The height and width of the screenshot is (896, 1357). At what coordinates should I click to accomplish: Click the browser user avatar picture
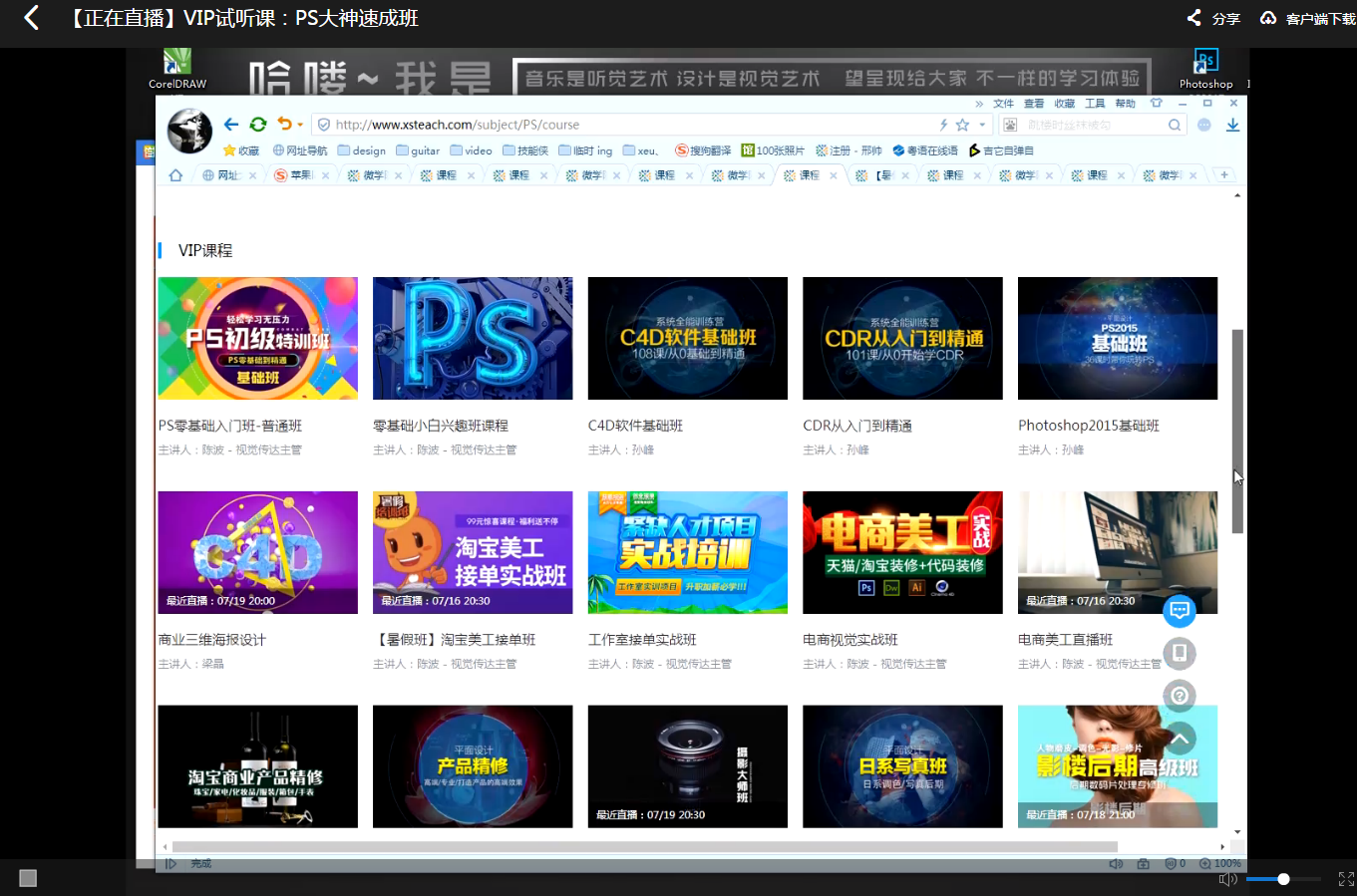click(x=189, y=131)
